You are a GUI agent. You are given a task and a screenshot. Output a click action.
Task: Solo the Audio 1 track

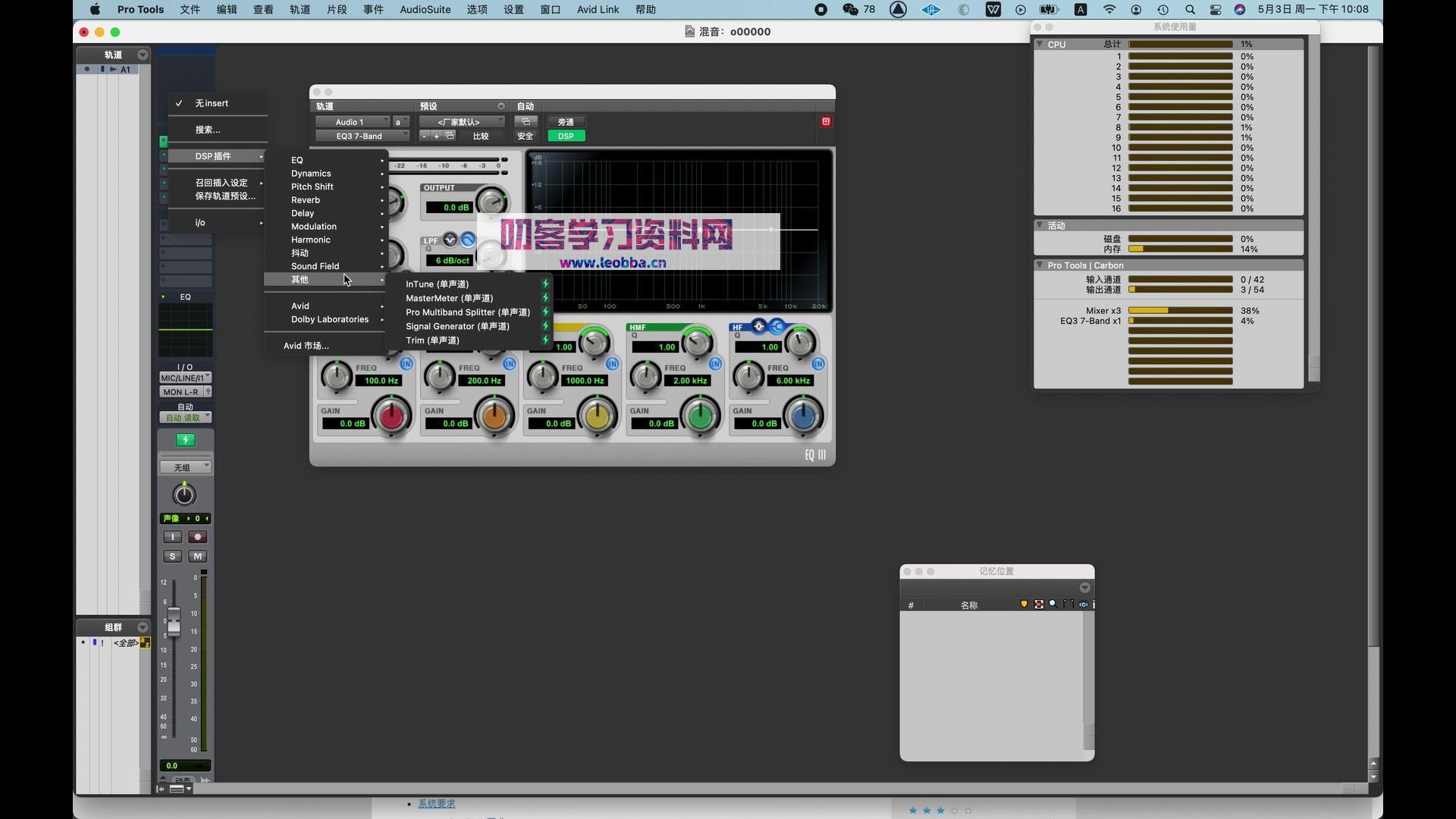[173, 556]
